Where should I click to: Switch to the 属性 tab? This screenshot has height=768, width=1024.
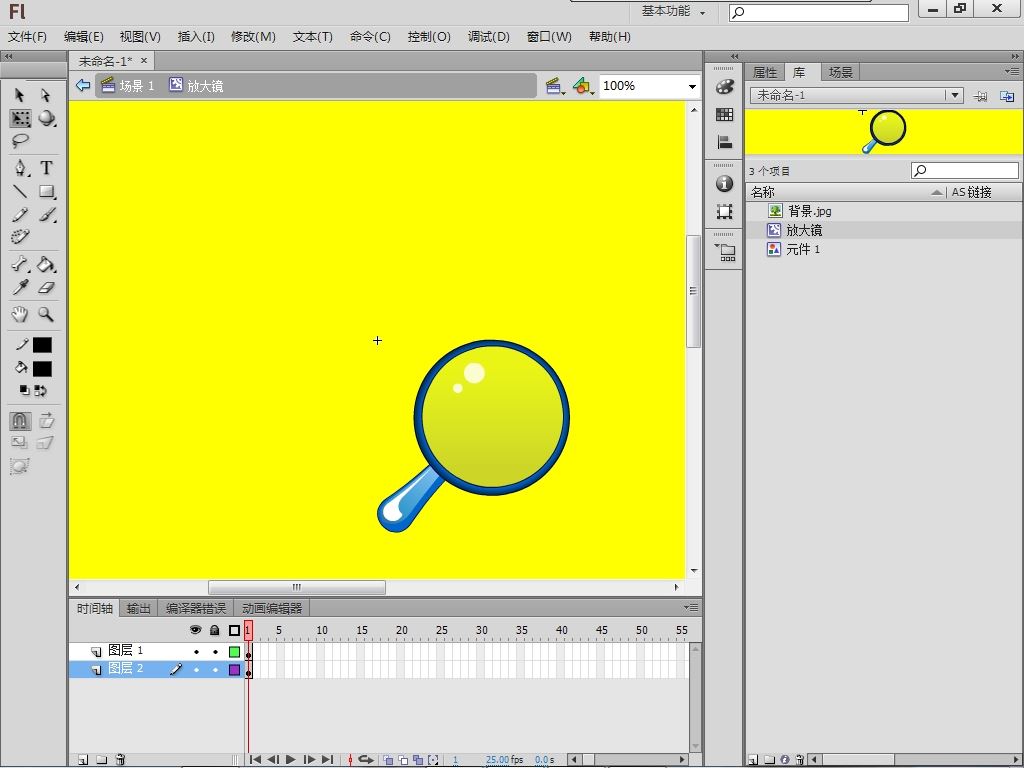pyautogui.click(x=765, y=72)
